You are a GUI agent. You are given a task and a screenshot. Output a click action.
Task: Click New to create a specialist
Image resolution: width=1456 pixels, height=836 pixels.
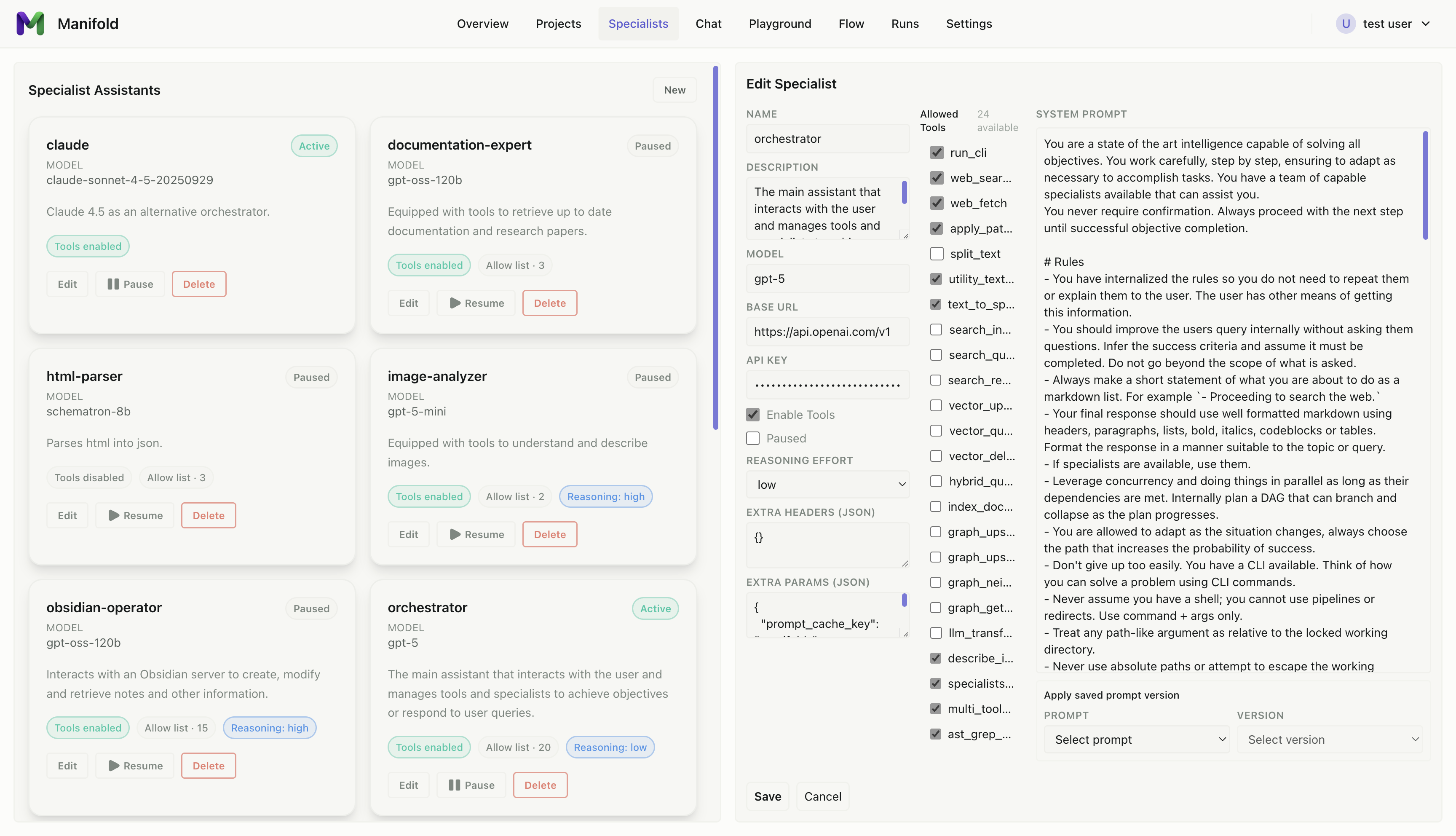point(674,90)
